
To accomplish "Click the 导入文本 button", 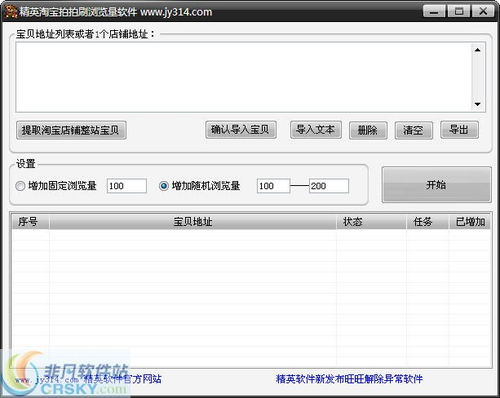I will (x=316, y=129).
